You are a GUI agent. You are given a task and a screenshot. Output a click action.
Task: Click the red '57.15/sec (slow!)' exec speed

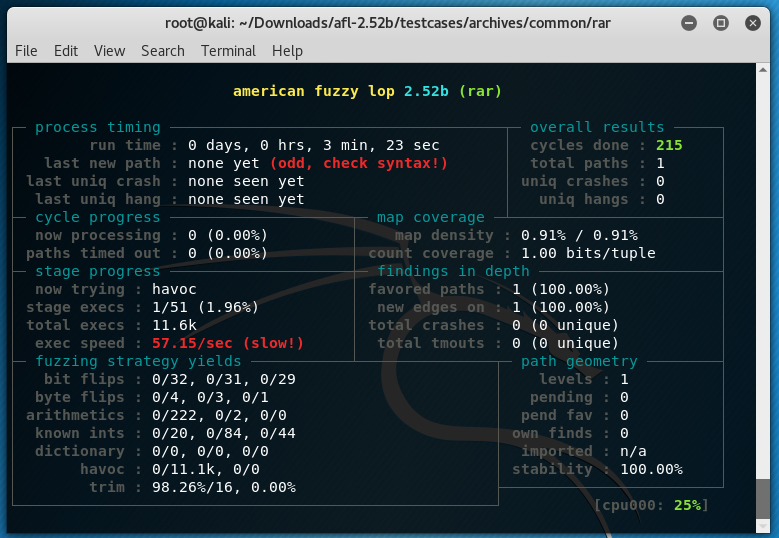point(228,343)
